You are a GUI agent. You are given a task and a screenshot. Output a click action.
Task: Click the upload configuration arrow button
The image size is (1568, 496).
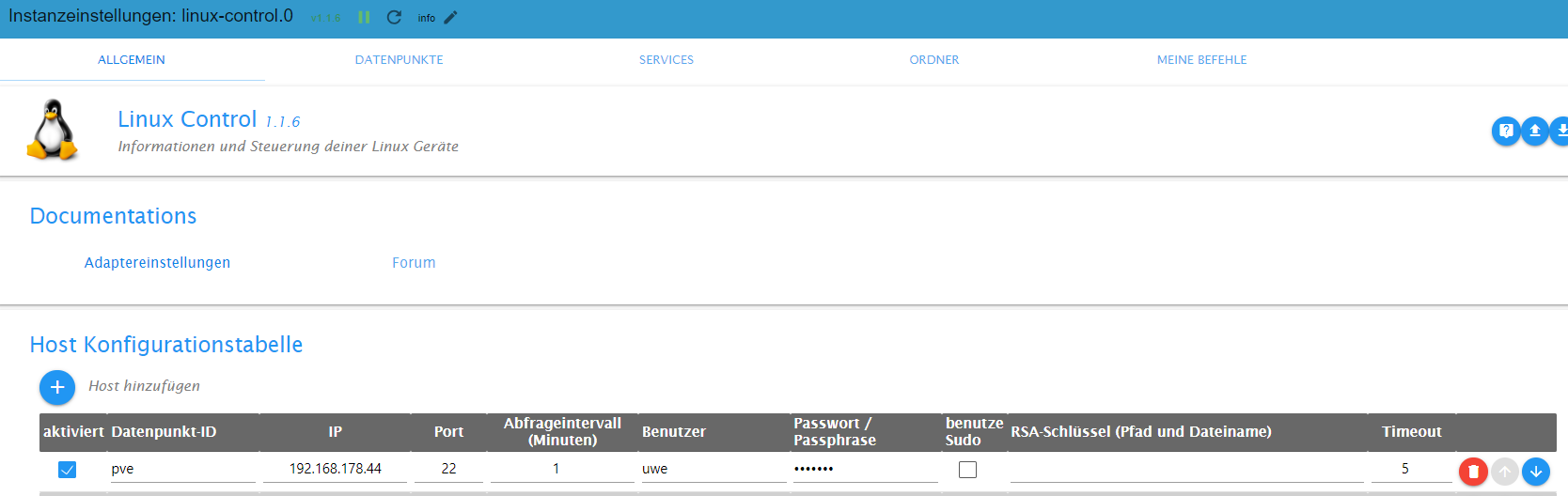pyautogui.click(x=1535, y=131)
